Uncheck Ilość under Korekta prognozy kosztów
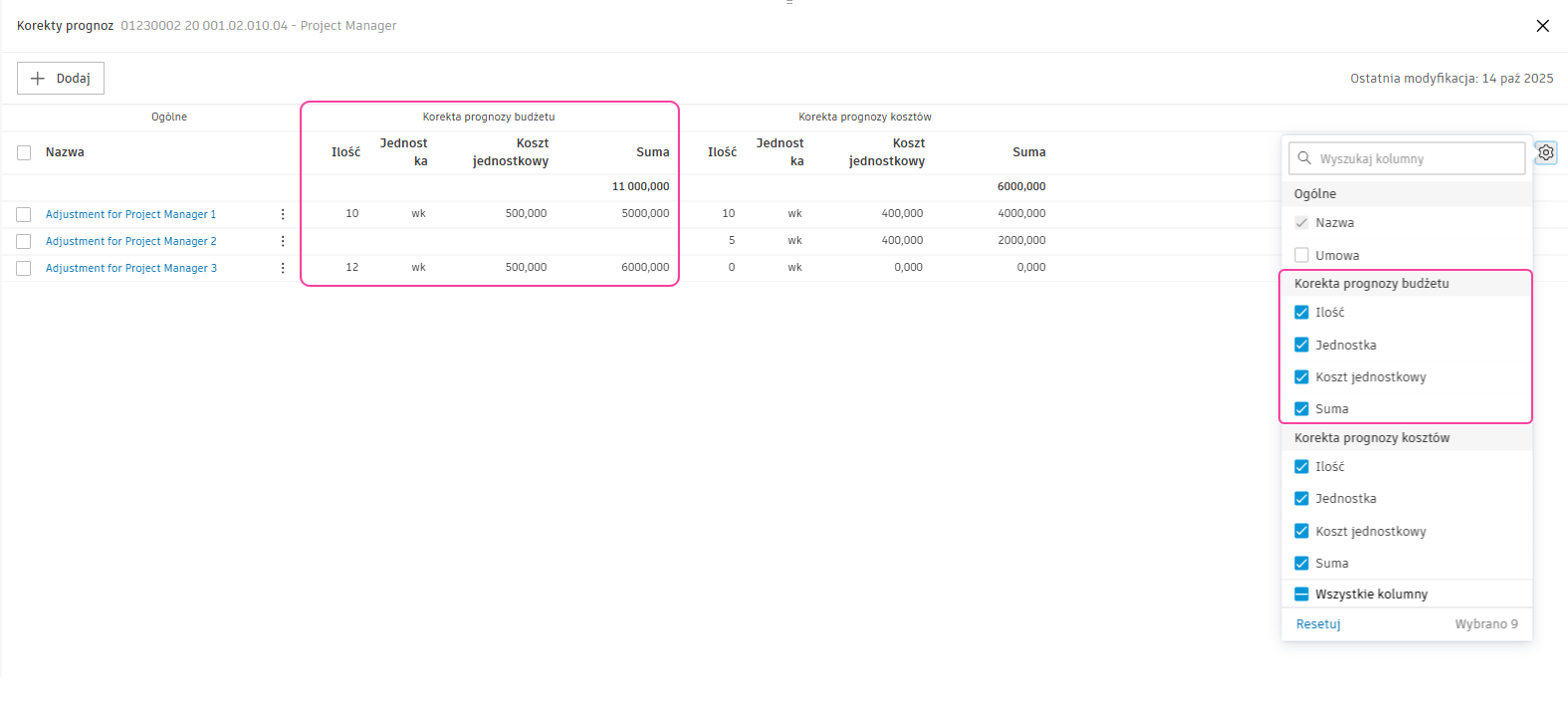 pyautogui.click(x=1301, y=467)
